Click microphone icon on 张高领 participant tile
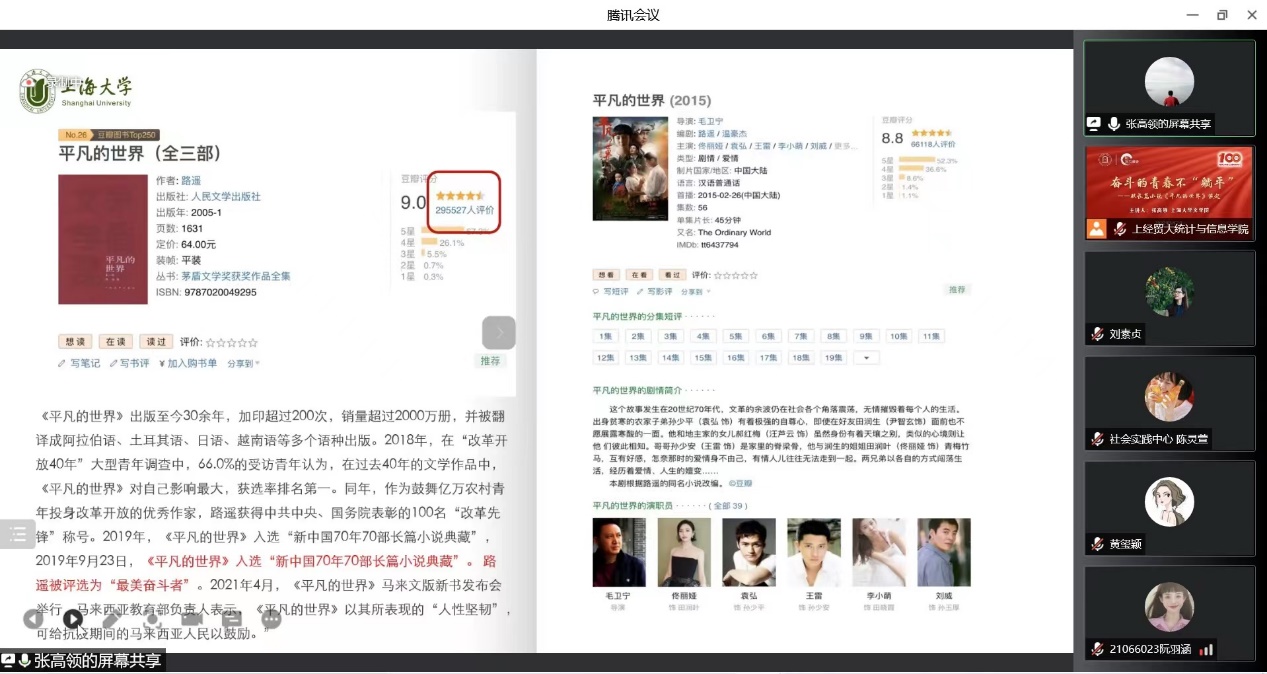1267x674 pixels. (1112, 124)
